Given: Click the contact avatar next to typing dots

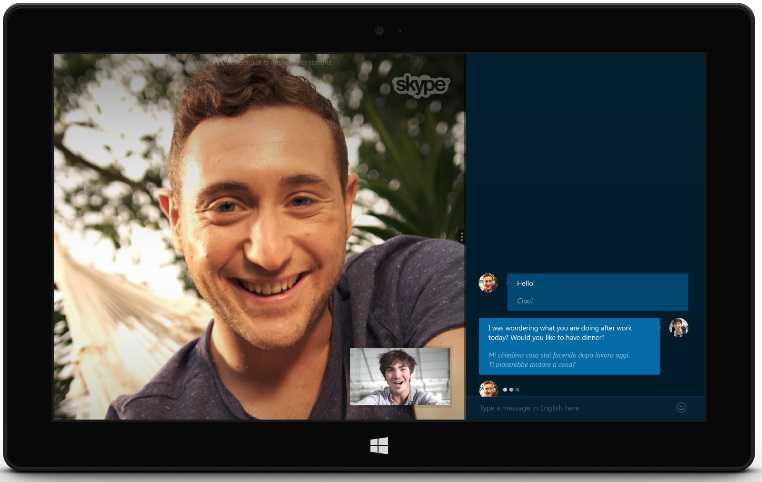Looking at the screenshot, I should point(488,389).
